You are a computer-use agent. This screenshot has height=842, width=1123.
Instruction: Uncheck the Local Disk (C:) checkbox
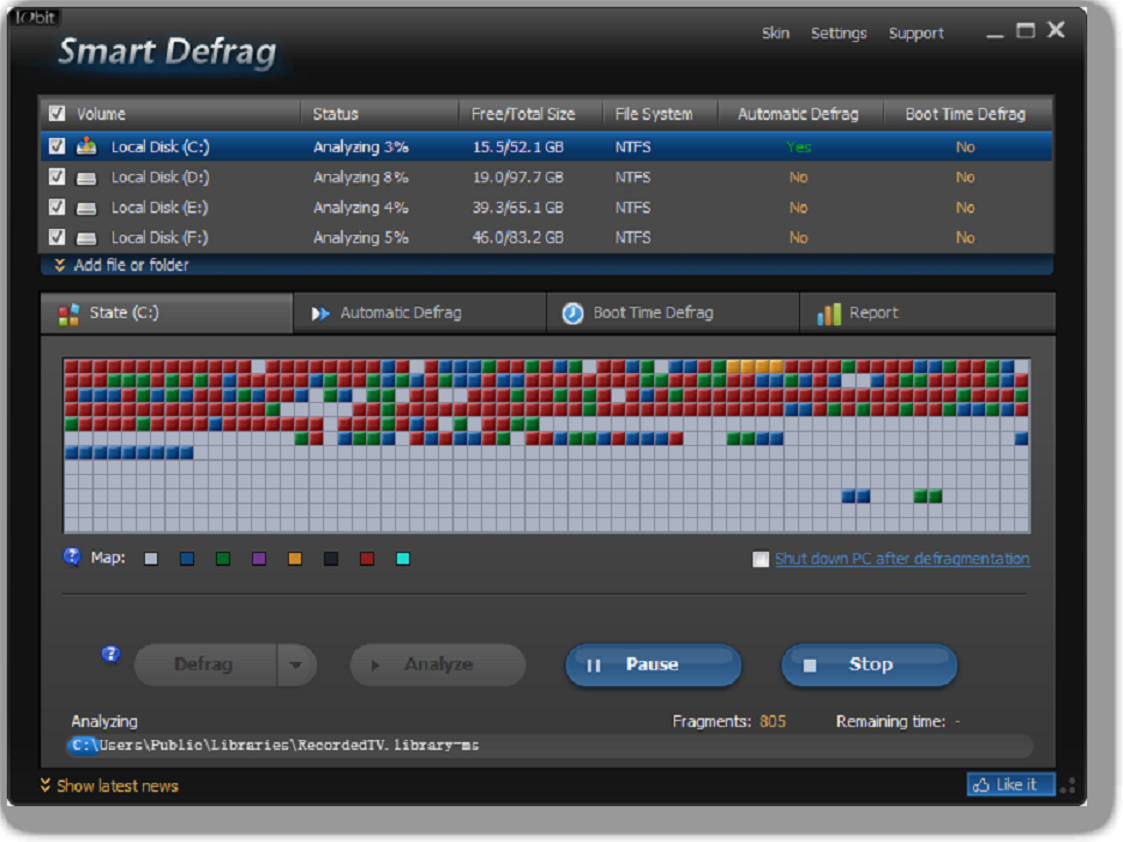57,146
